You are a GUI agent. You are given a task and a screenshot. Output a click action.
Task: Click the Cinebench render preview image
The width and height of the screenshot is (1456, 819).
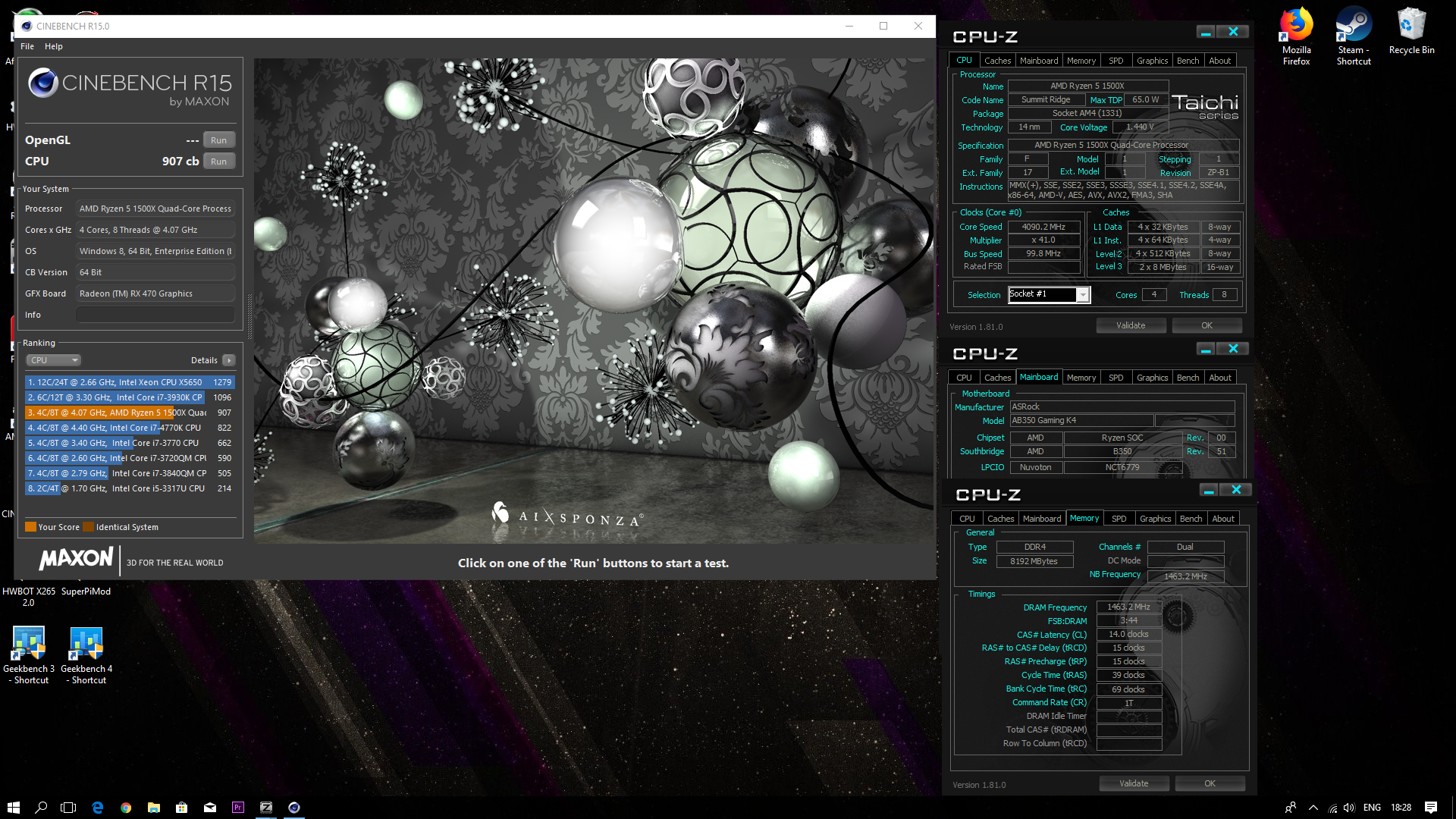[594, 301]
